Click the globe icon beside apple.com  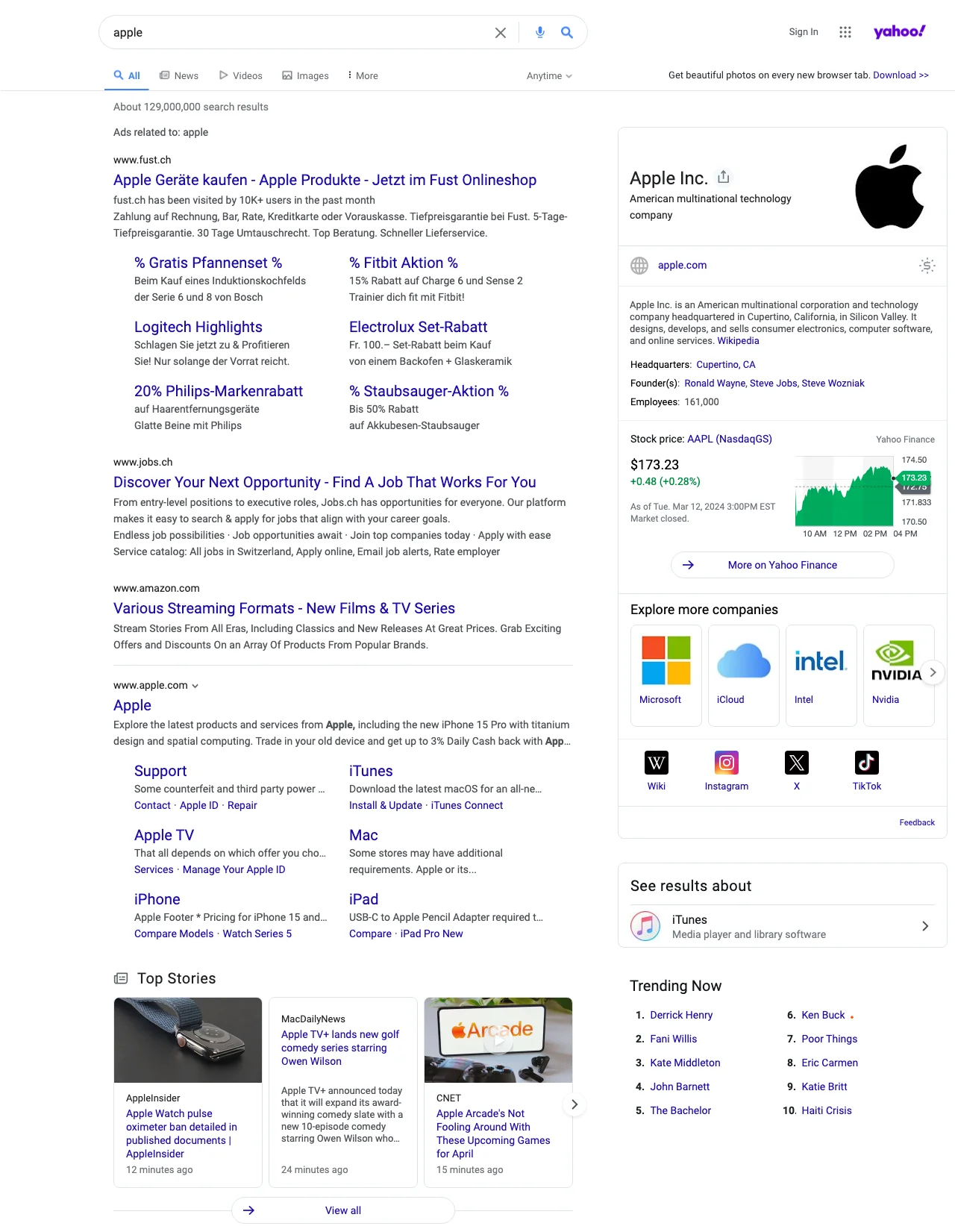(x=639, y=266)
